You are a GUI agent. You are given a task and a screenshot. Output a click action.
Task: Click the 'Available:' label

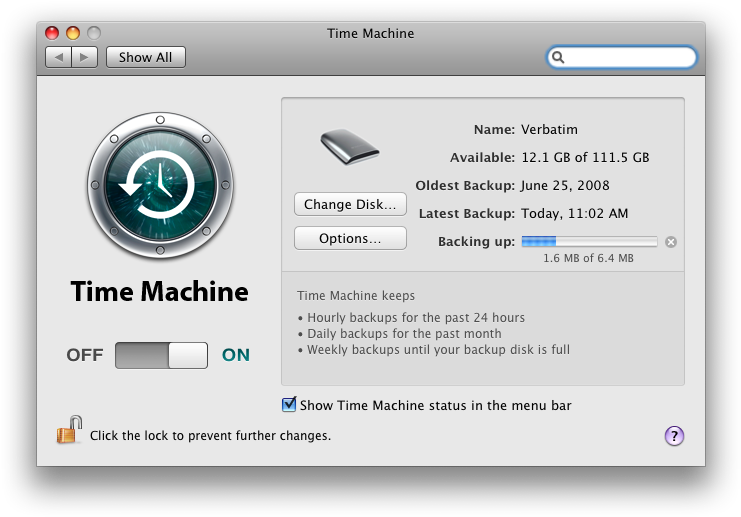point(483,157)
